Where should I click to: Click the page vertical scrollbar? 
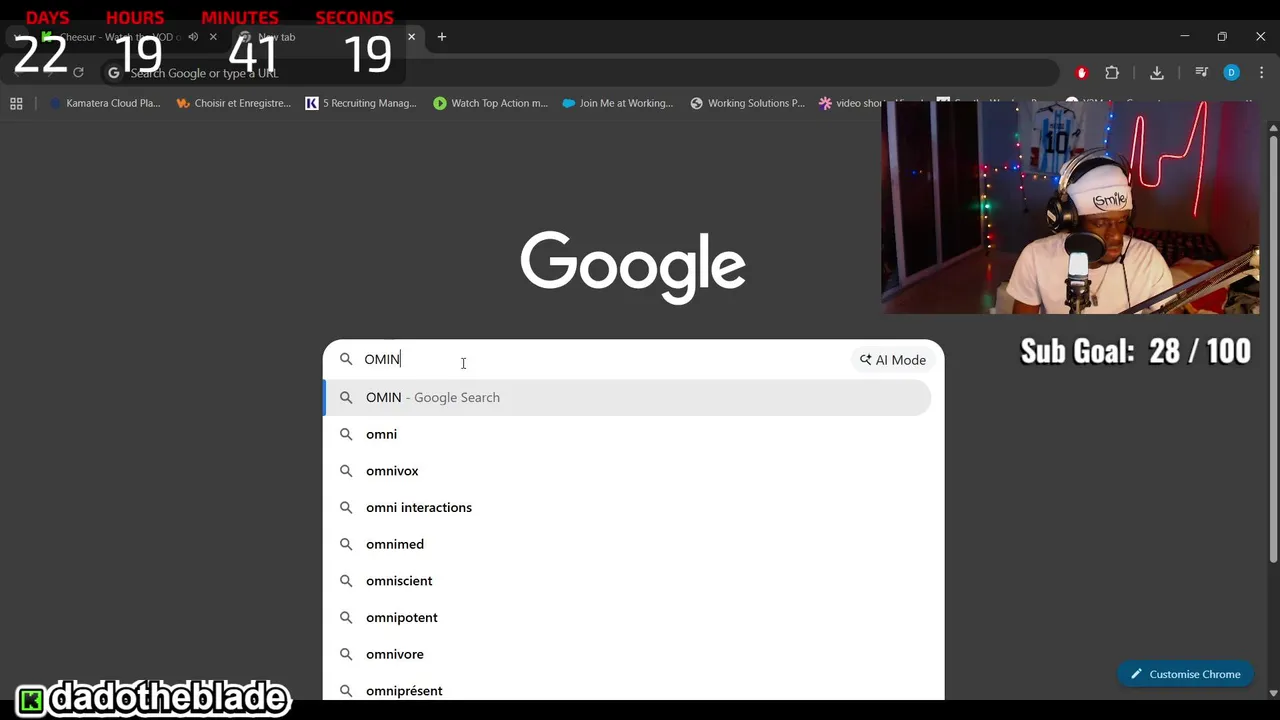click(1273, 350)
